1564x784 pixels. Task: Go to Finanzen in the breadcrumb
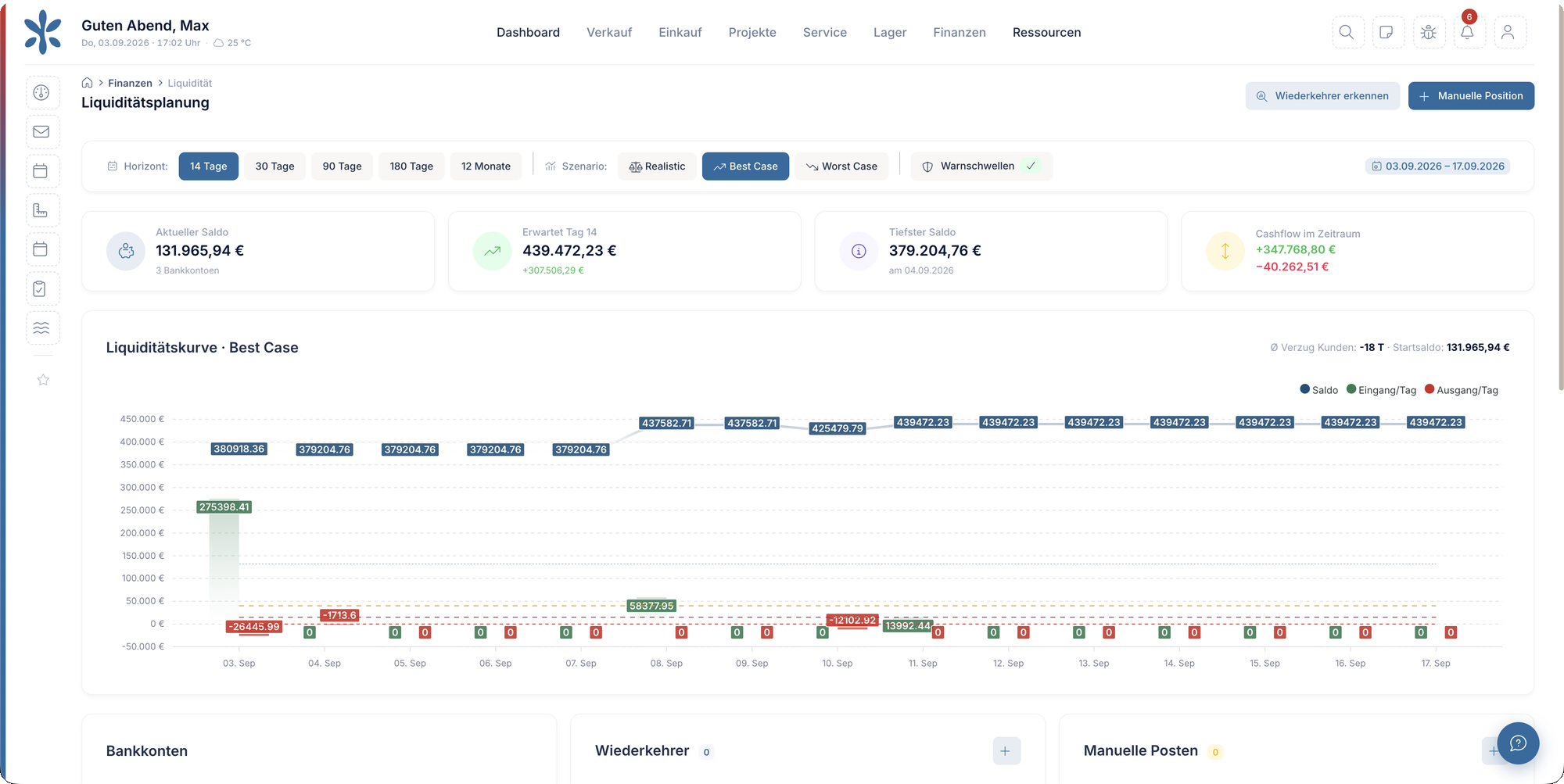click(130, 83)
